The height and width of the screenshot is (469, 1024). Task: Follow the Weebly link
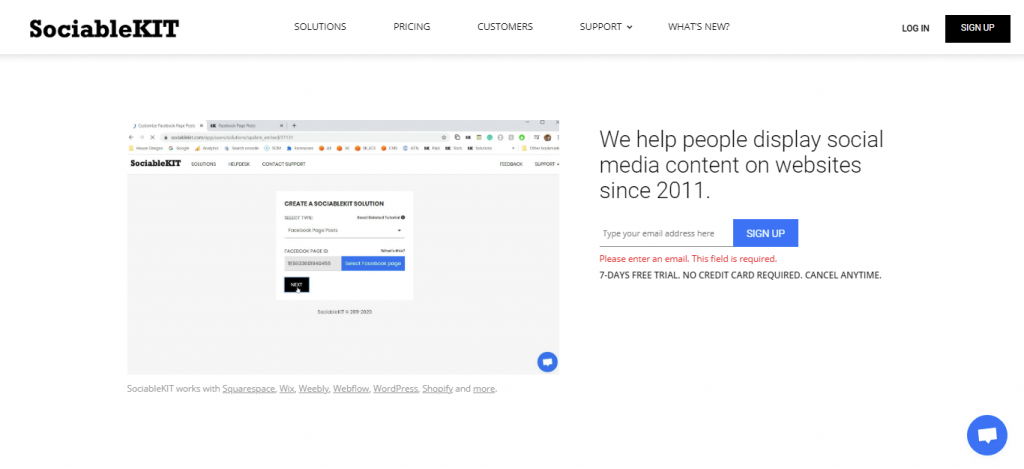pyautogui.click(x=313, y=389)
